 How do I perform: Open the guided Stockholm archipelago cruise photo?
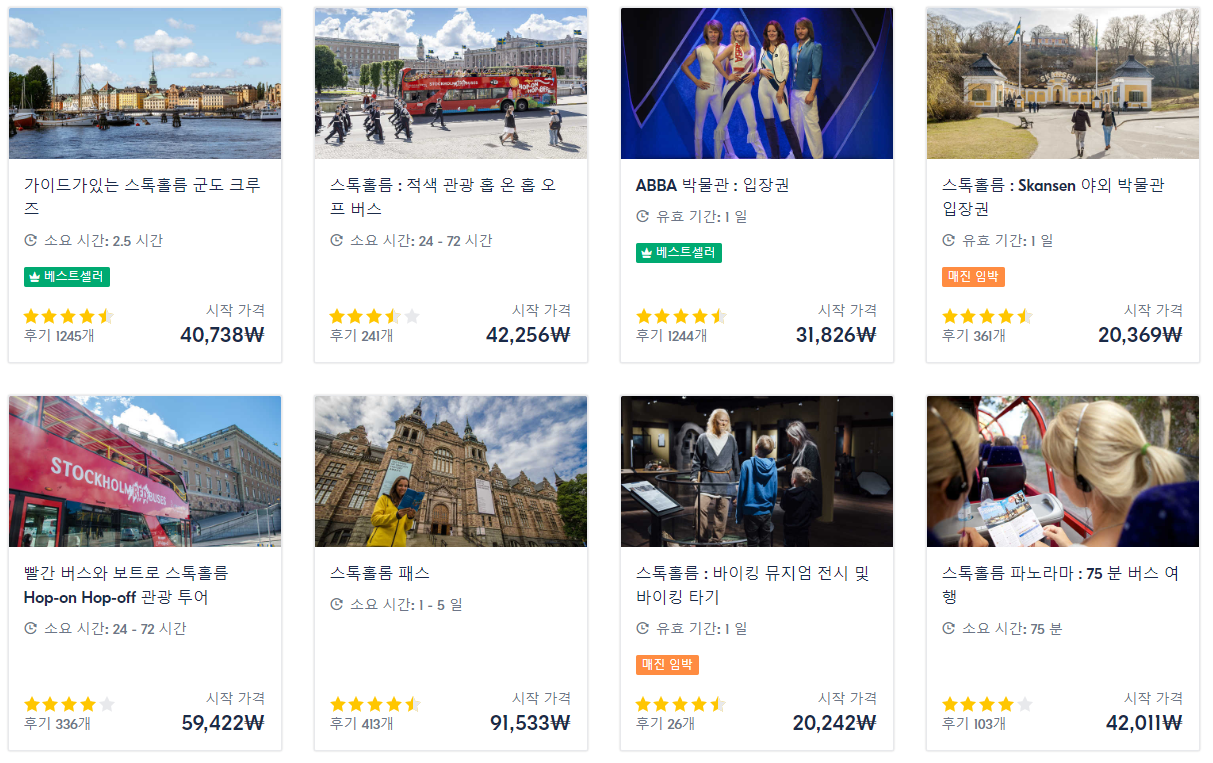[145, 83]
